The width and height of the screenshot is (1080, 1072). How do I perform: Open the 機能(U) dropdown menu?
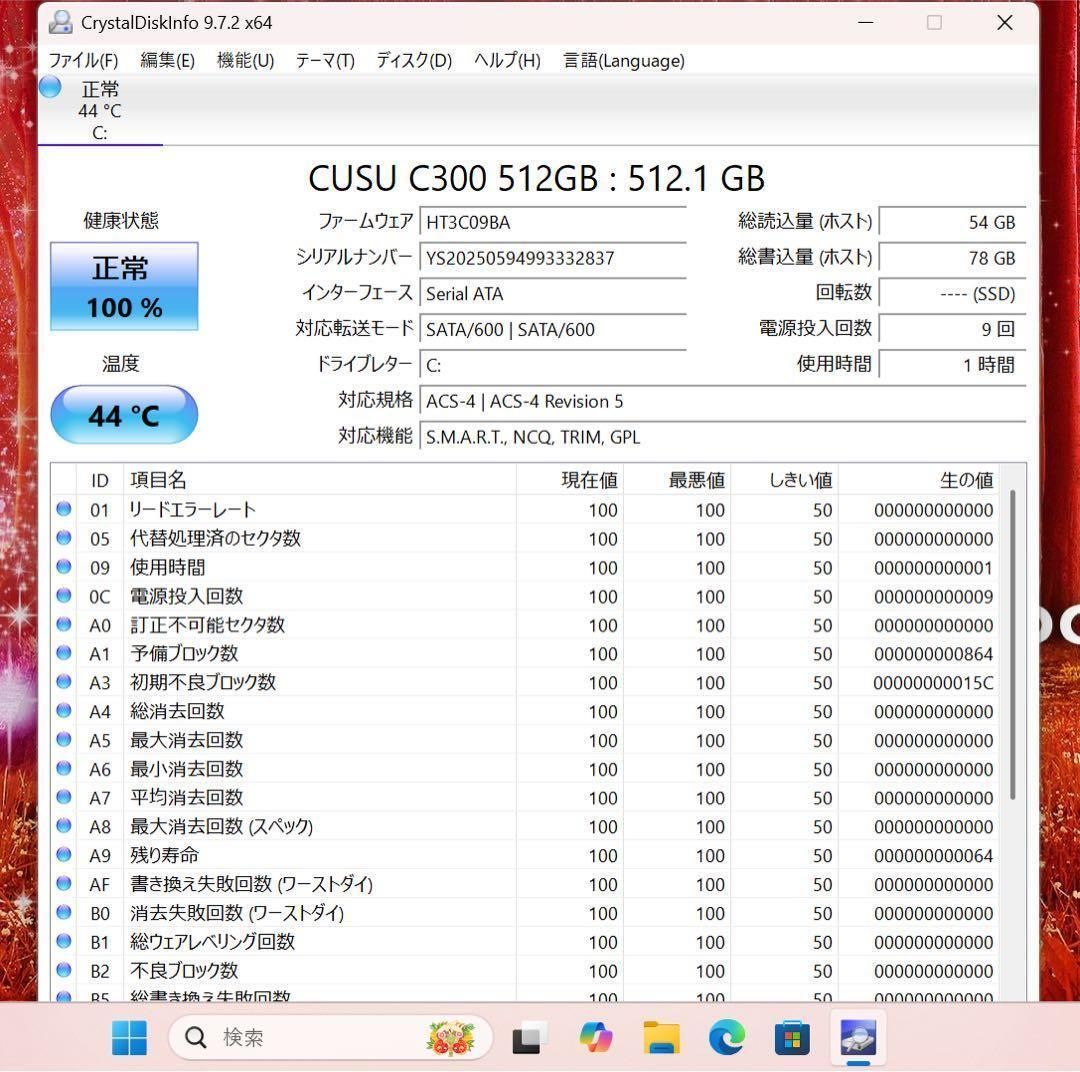point(244,60)
